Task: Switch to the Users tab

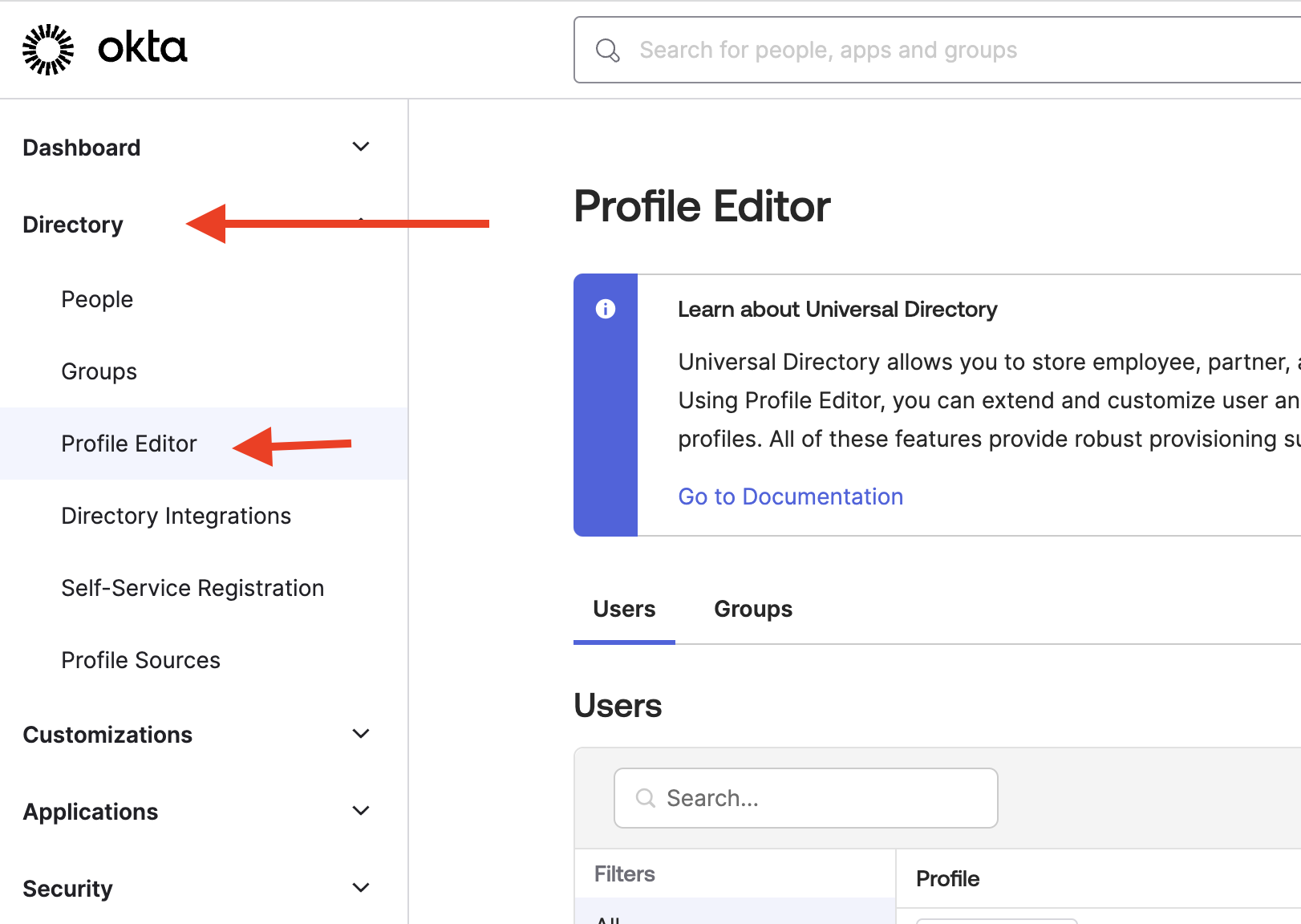Action: 624,610
